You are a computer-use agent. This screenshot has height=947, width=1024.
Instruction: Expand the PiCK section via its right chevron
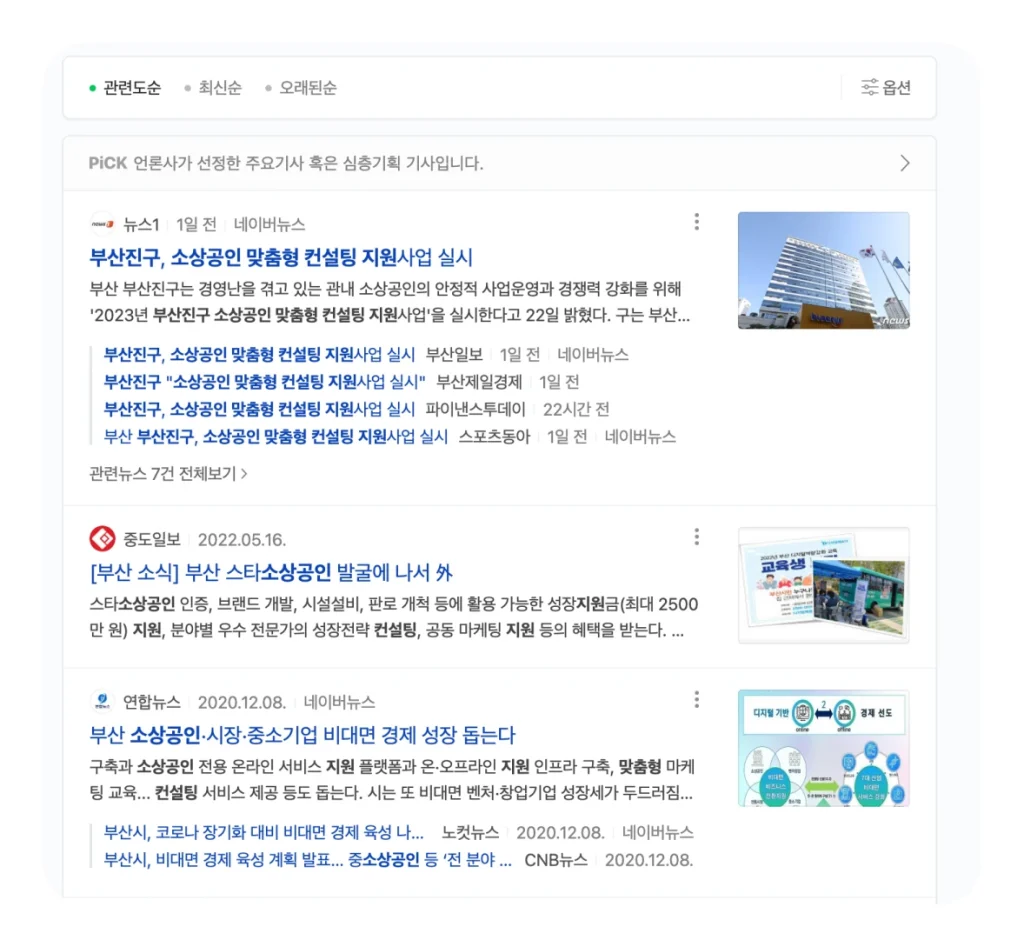pos(906,162)
